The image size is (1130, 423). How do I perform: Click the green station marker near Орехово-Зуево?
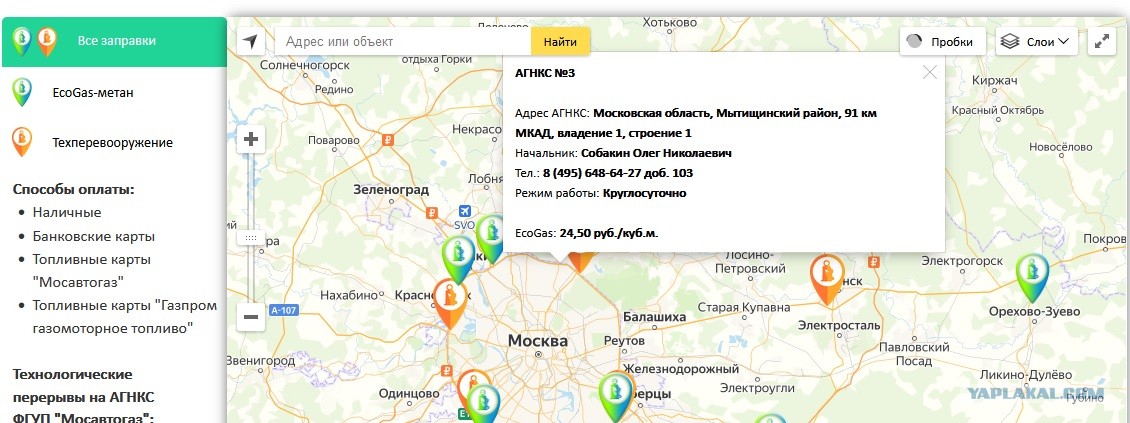pyautogui.click(x=1033, y=277)
